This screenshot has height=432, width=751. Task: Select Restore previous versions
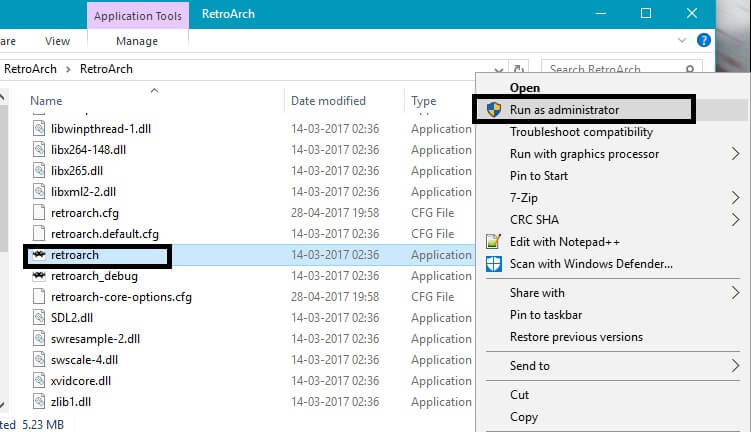(576, 337)
